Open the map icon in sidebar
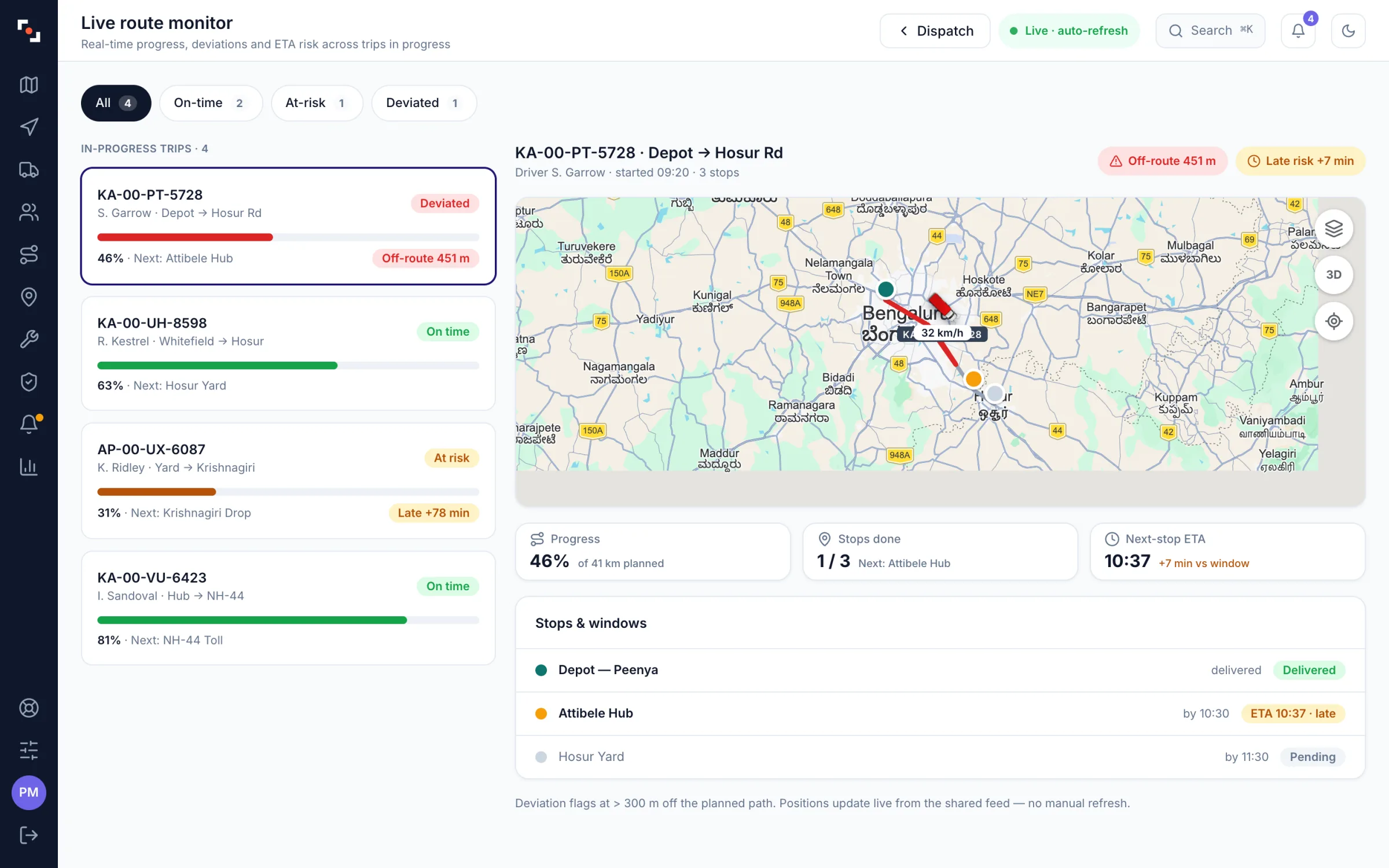This screenshot has width=1389, height=868. pos(28,85)
